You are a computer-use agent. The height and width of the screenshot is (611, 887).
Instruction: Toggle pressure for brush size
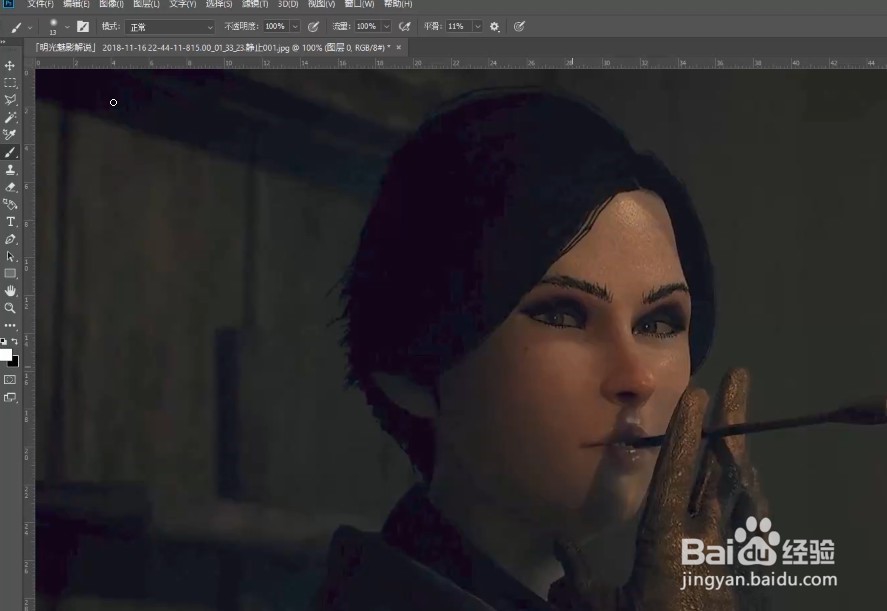click(x=519, y=27)
